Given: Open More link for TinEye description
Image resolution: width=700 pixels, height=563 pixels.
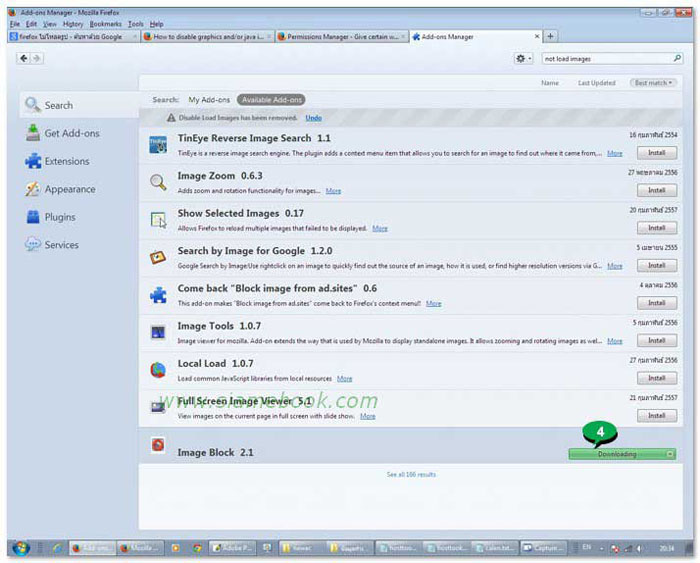Looking at the screenshot, I should (x=615, y=153).
